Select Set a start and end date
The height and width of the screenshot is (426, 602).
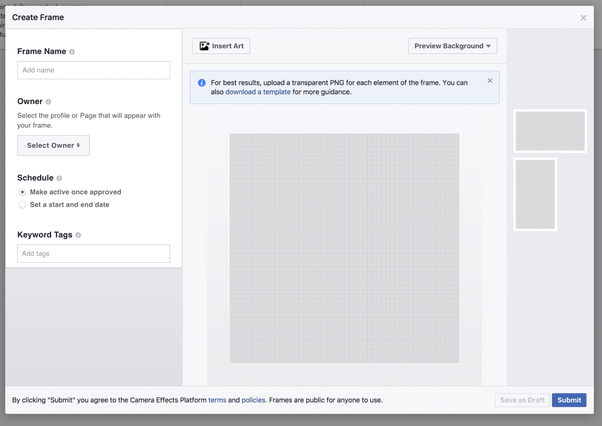(23, 205)
